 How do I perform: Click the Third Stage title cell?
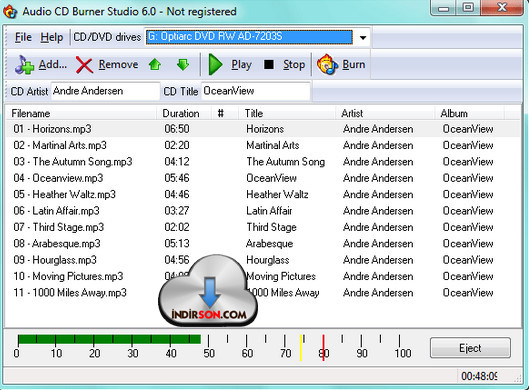(271, 227)
